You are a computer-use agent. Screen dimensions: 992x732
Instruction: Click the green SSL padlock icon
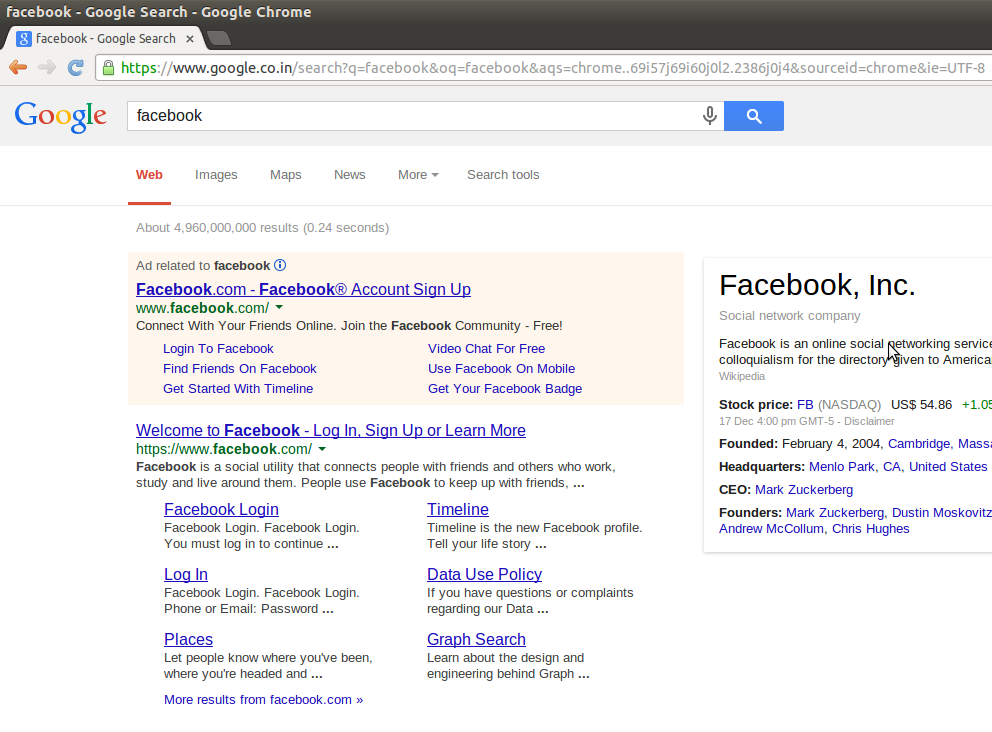[108, 67]
